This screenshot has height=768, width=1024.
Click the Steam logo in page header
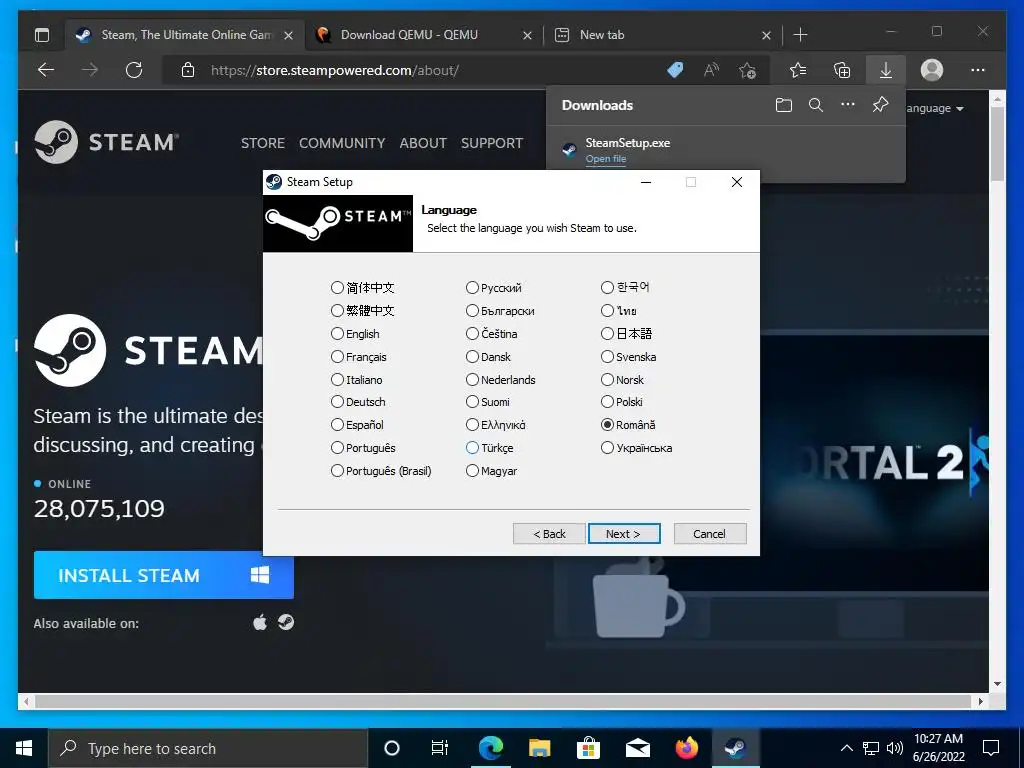(x=106, y=142)
